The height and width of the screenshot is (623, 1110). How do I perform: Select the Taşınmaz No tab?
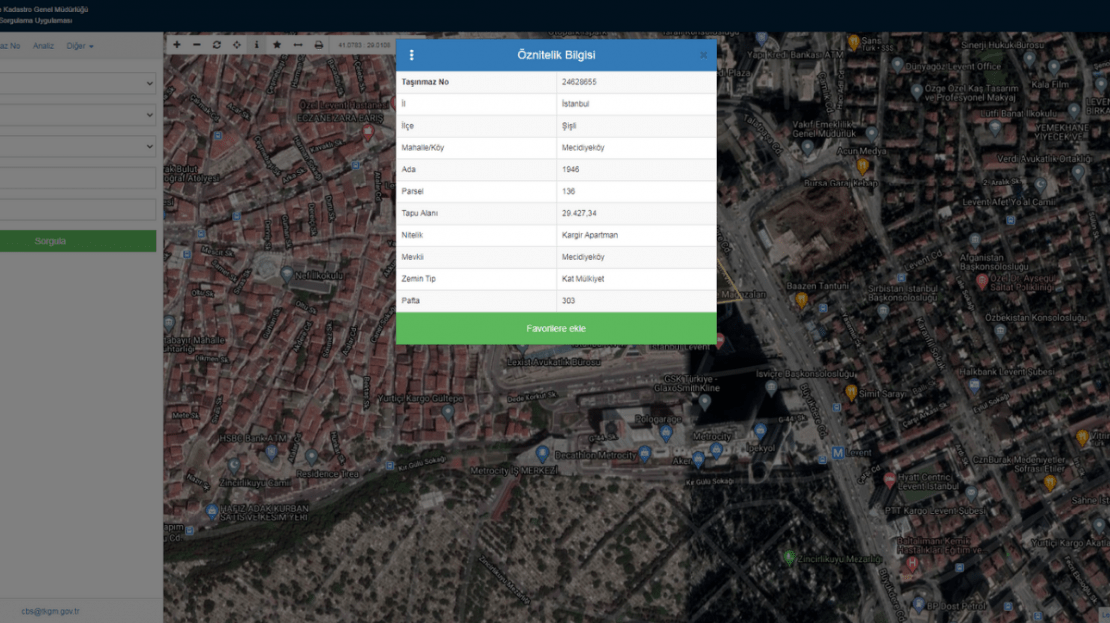tap(9, 46)
